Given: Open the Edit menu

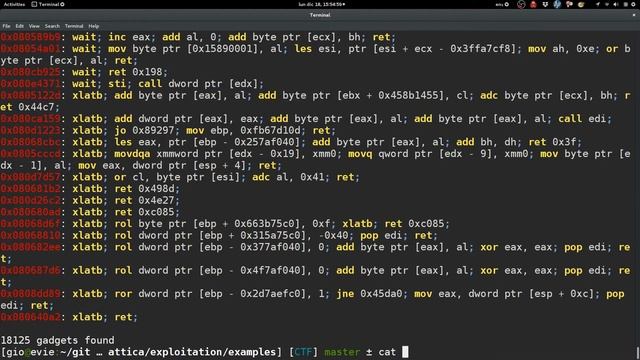Looking at the screenshot, I should pyautogui.click(x=20, y=26).
